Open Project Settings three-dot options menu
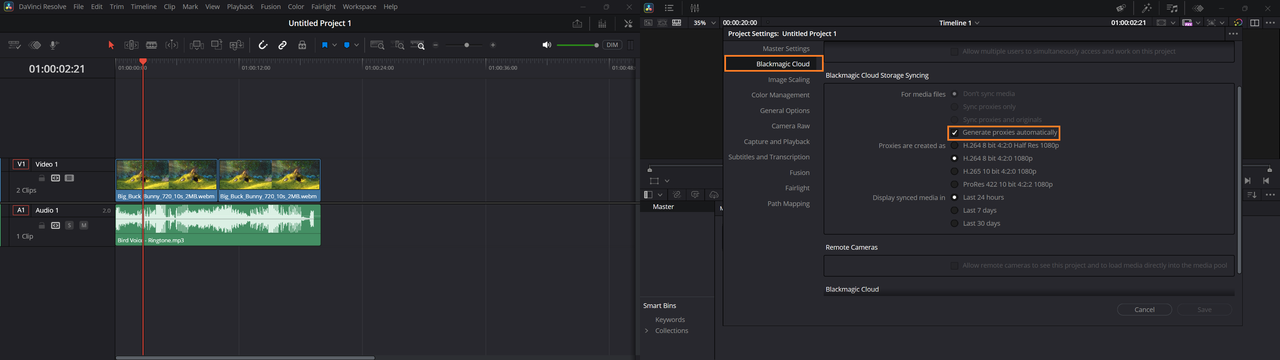 point(1232,33)
